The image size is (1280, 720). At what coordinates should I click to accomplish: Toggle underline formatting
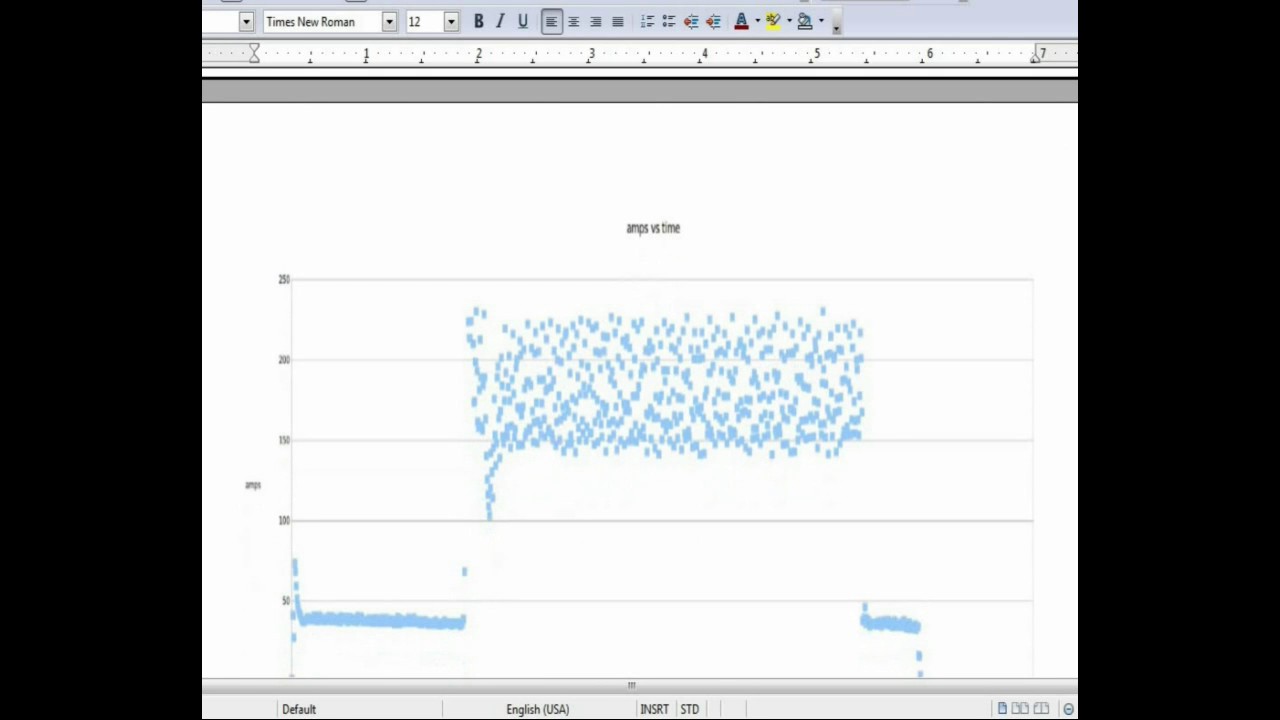(522, 21)
